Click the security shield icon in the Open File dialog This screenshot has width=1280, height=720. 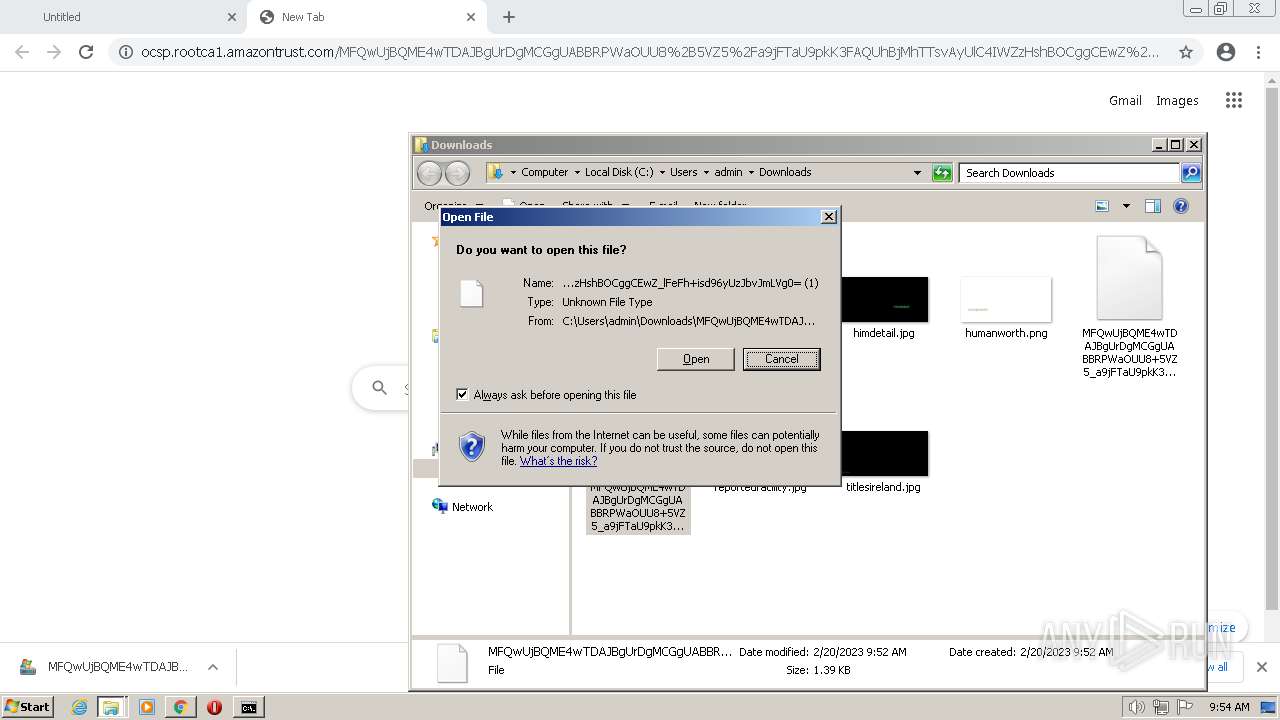pos(472,446)
